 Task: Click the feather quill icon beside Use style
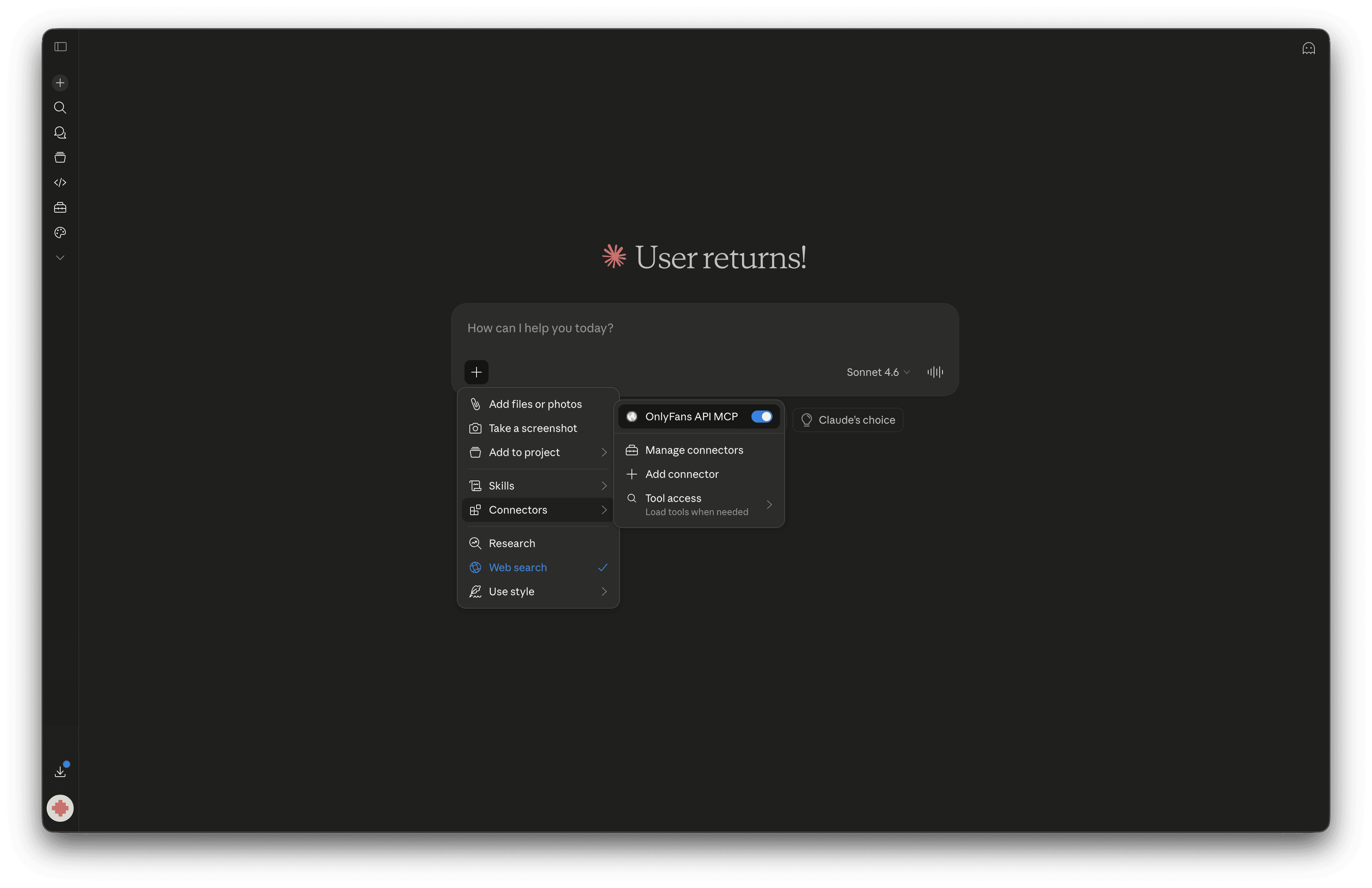[x=475, y=592]
